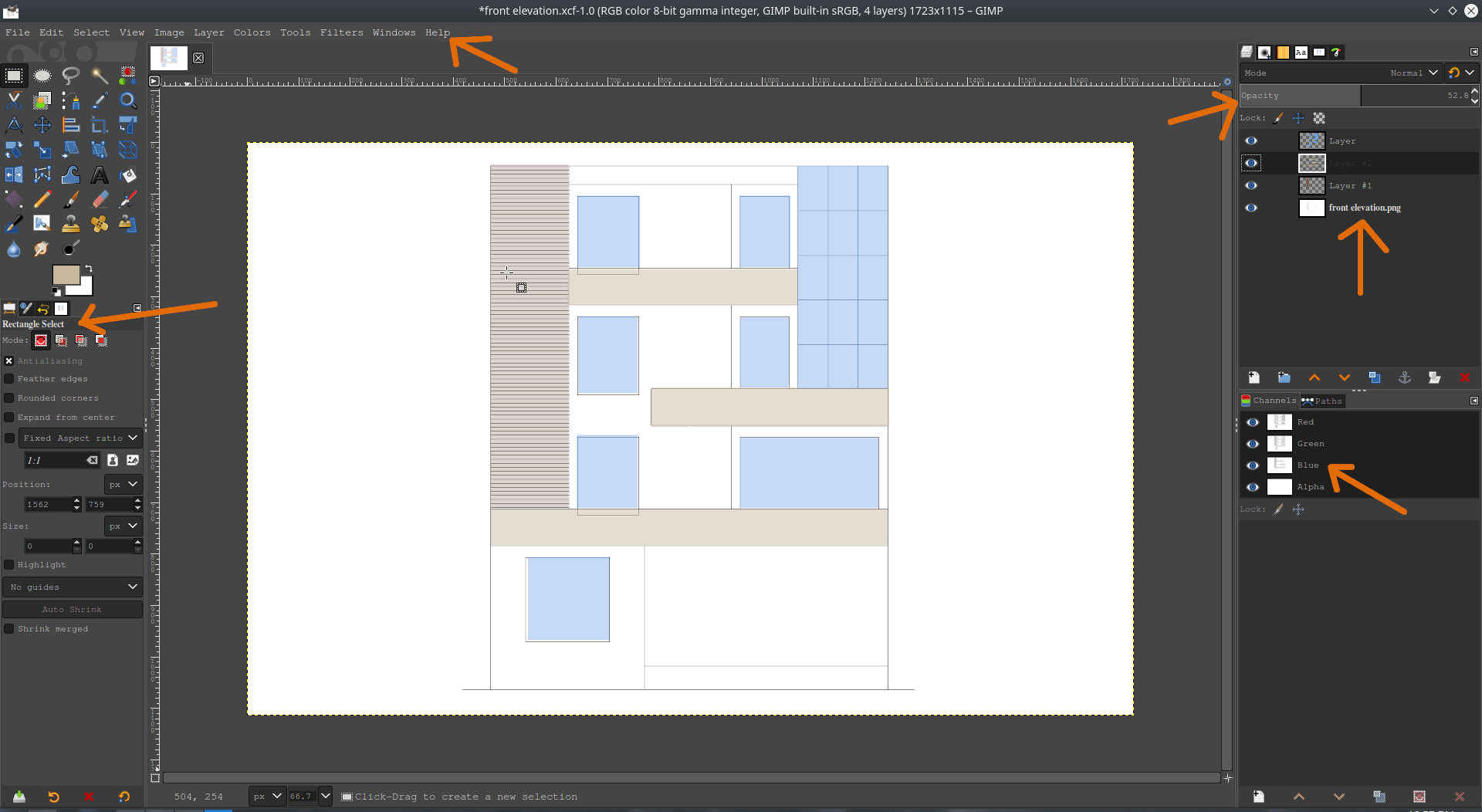Enable the Feather edges checkbox
This screenshot has height=812, width=1482.
click(8, 378)
